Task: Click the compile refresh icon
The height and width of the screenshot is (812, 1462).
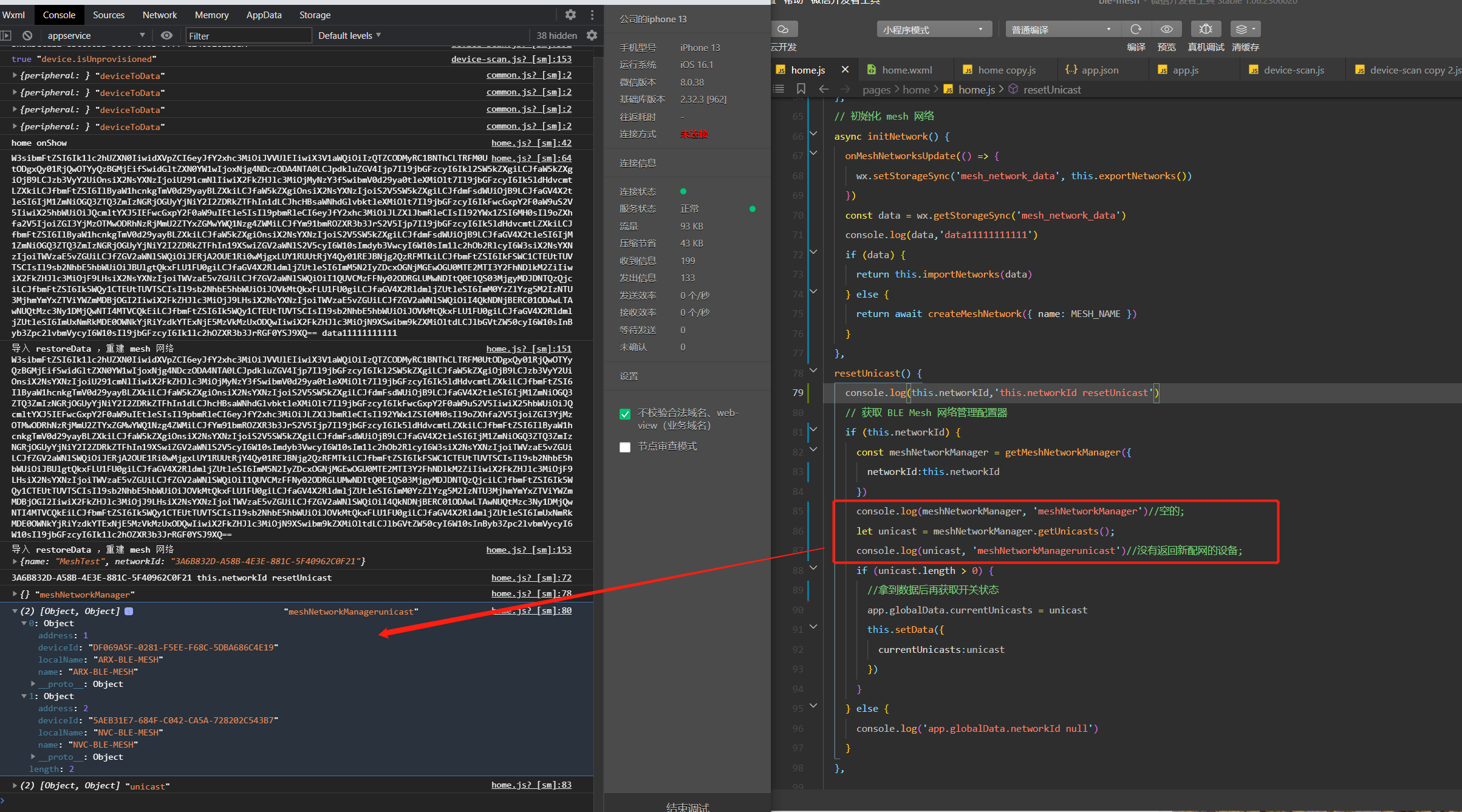Action: click(1136, 29)
